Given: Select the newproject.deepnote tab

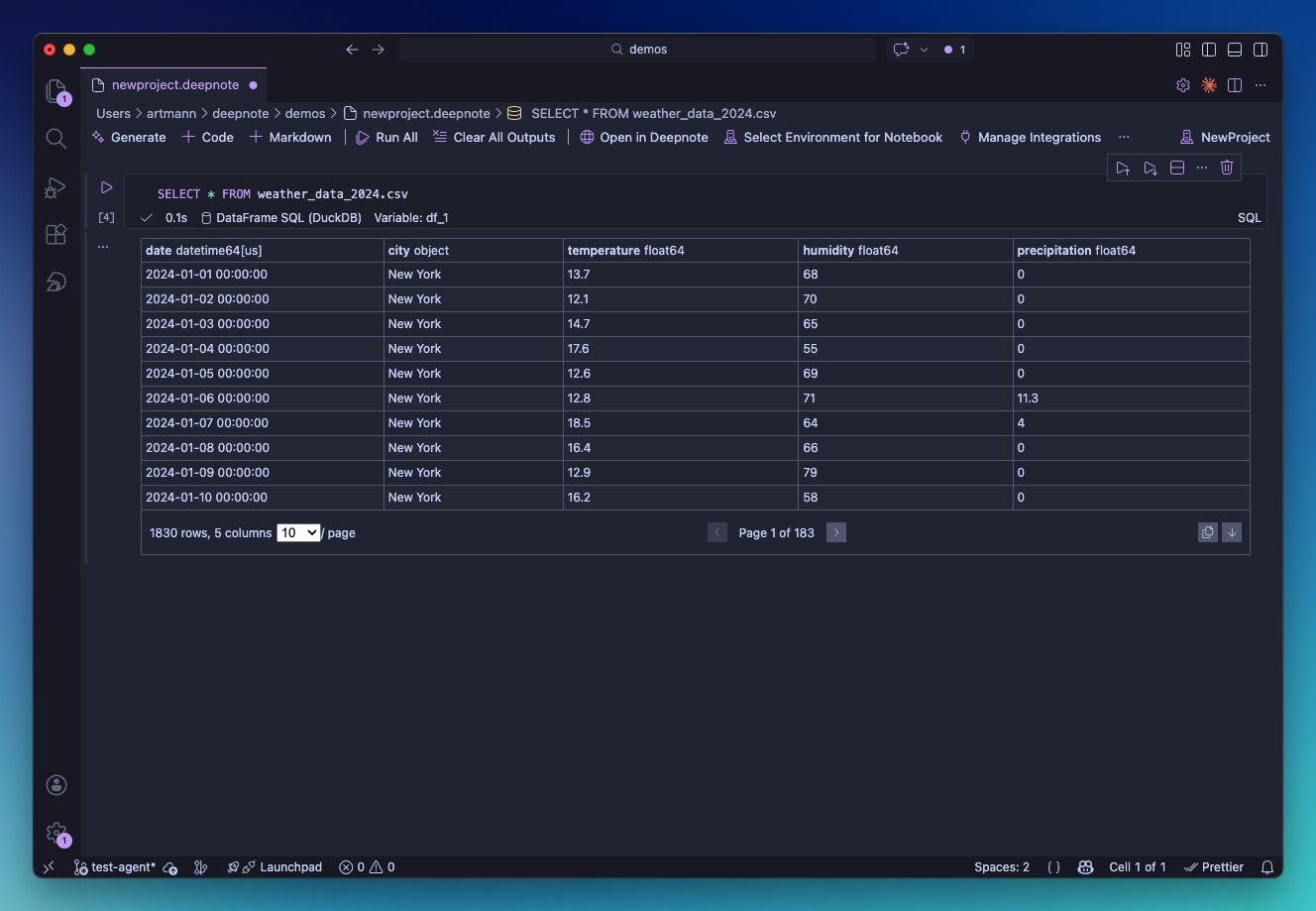Looking at the screenshot, I should pyautogui.click(x=174, y=85).
